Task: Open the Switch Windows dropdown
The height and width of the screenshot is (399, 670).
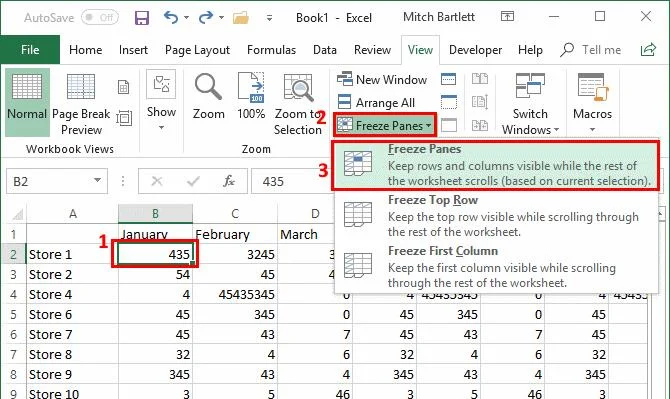Action: coord(530,104)
